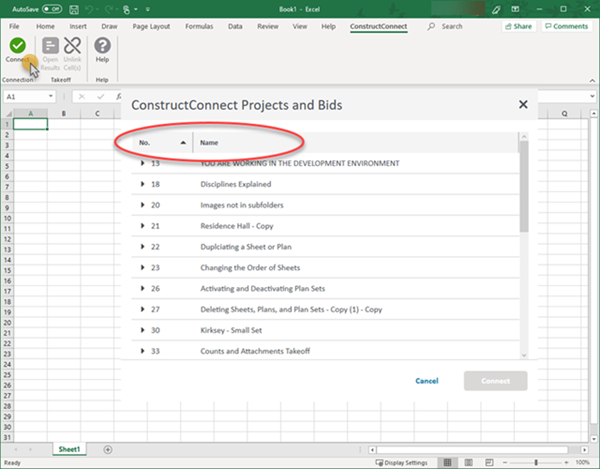This screenshot has height=469, width=600.
Task: Select 'Activating and Deactivating Plan Sets' row
Action: (325, 288)
